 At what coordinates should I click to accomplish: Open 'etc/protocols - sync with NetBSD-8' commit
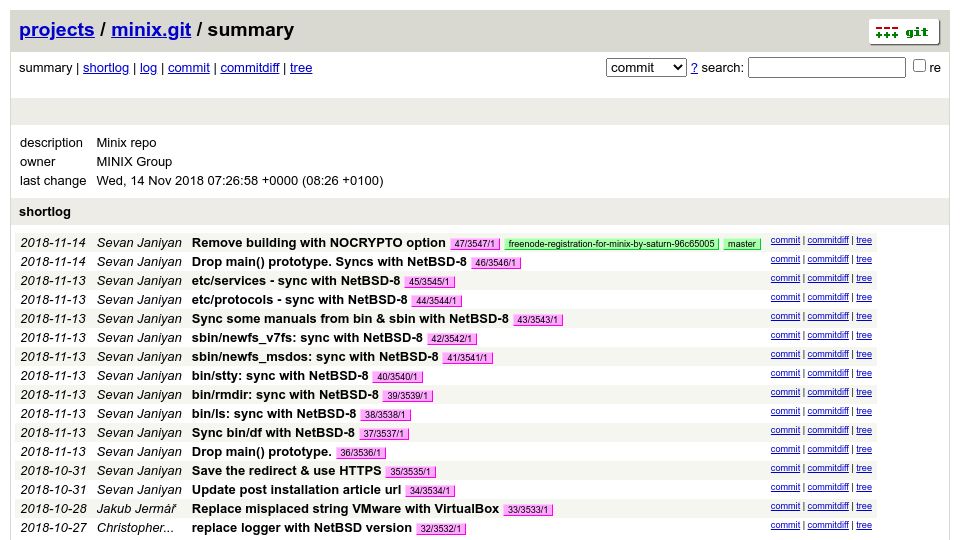[299, 300]
